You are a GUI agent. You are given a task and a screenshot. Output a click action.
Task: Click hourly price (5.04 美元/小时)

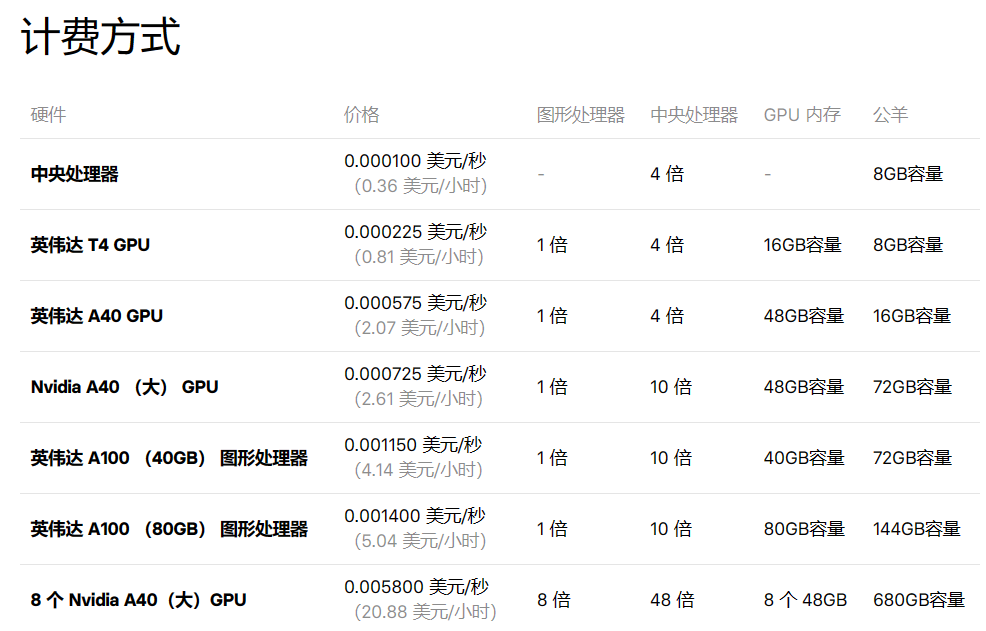[x=420, y=542]
